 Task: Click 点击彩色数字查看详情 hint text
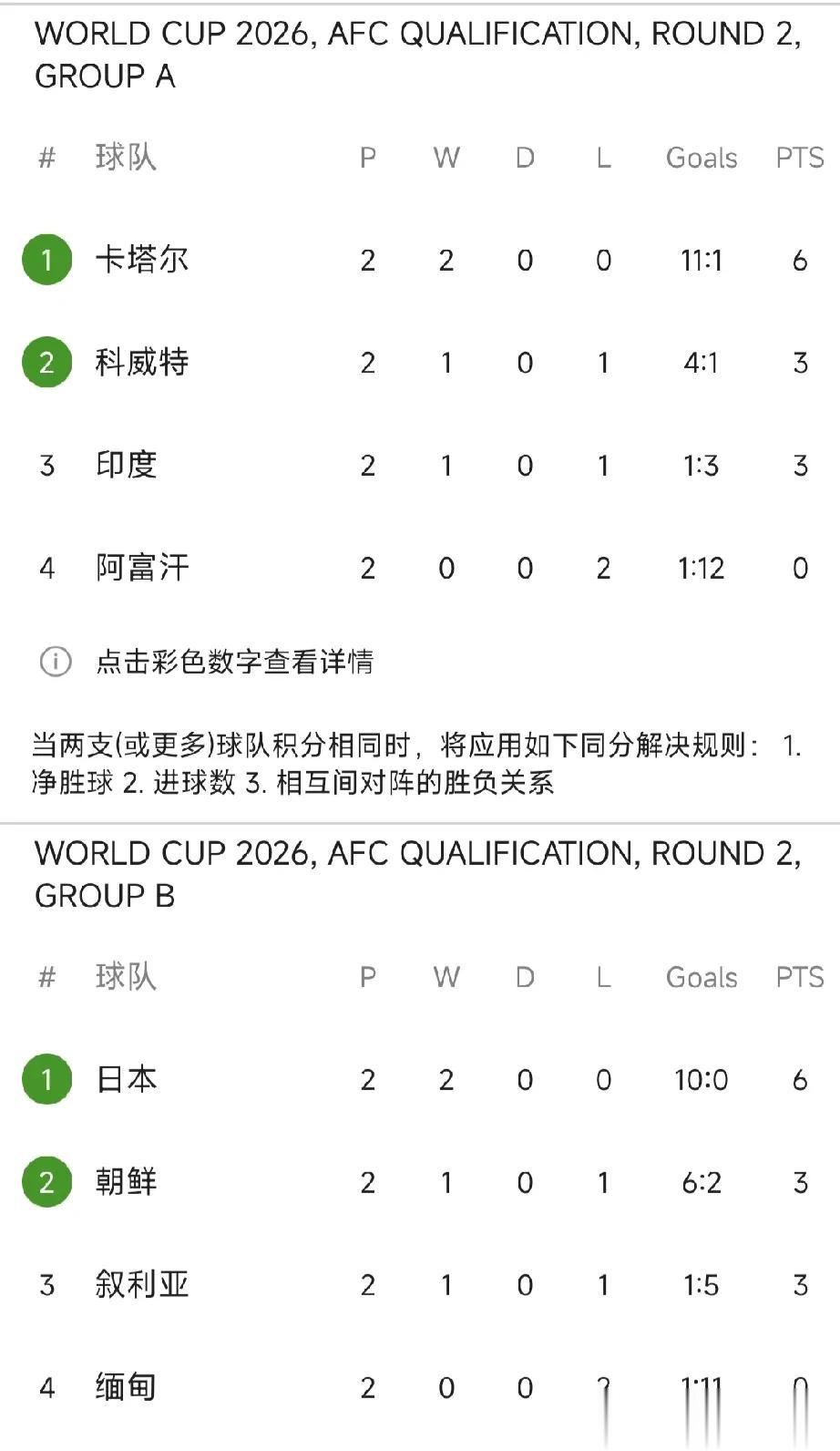pyautogui.click(x=235, y=661)
